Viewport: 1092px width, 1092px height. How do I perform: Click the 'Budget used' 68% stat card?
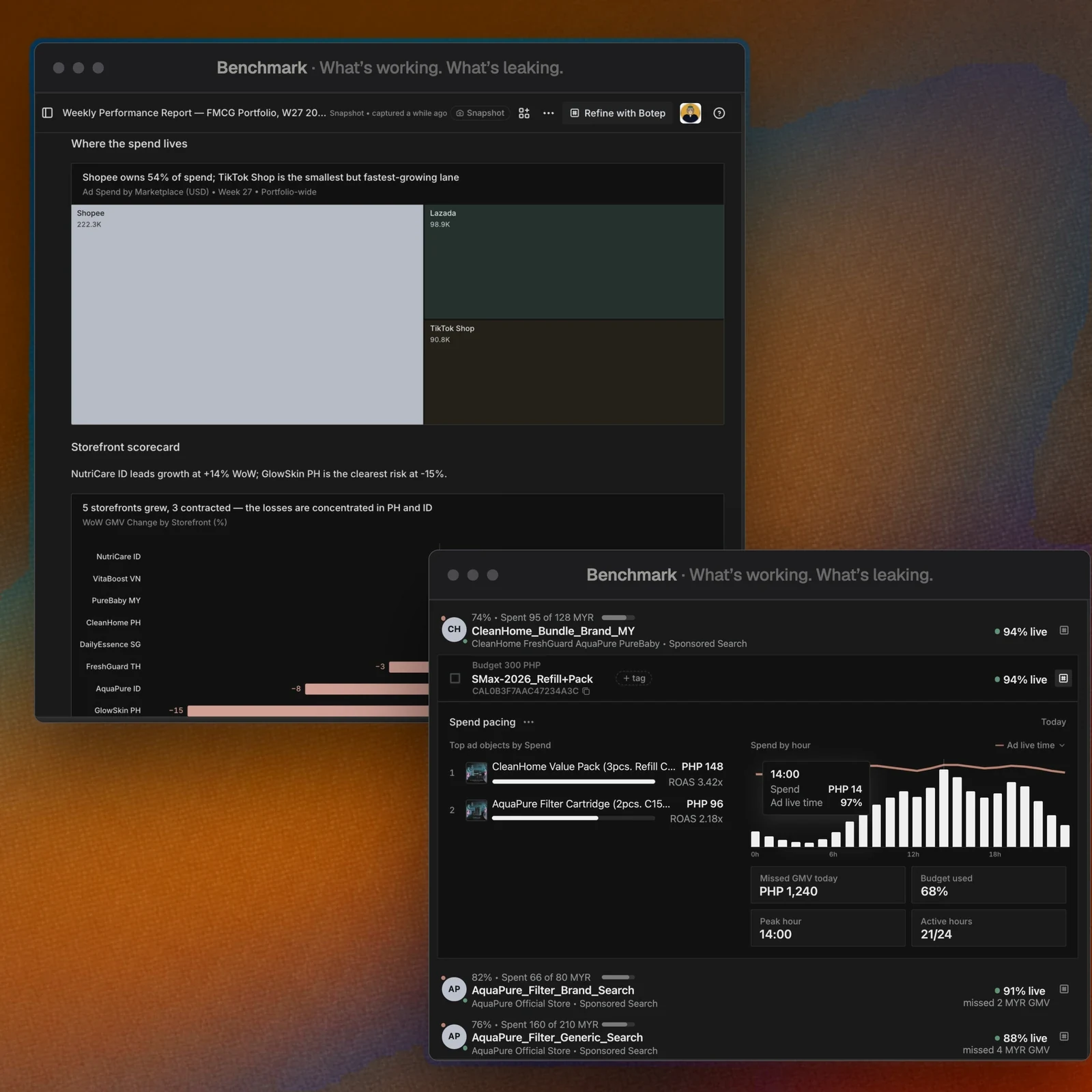pos(989,885)
